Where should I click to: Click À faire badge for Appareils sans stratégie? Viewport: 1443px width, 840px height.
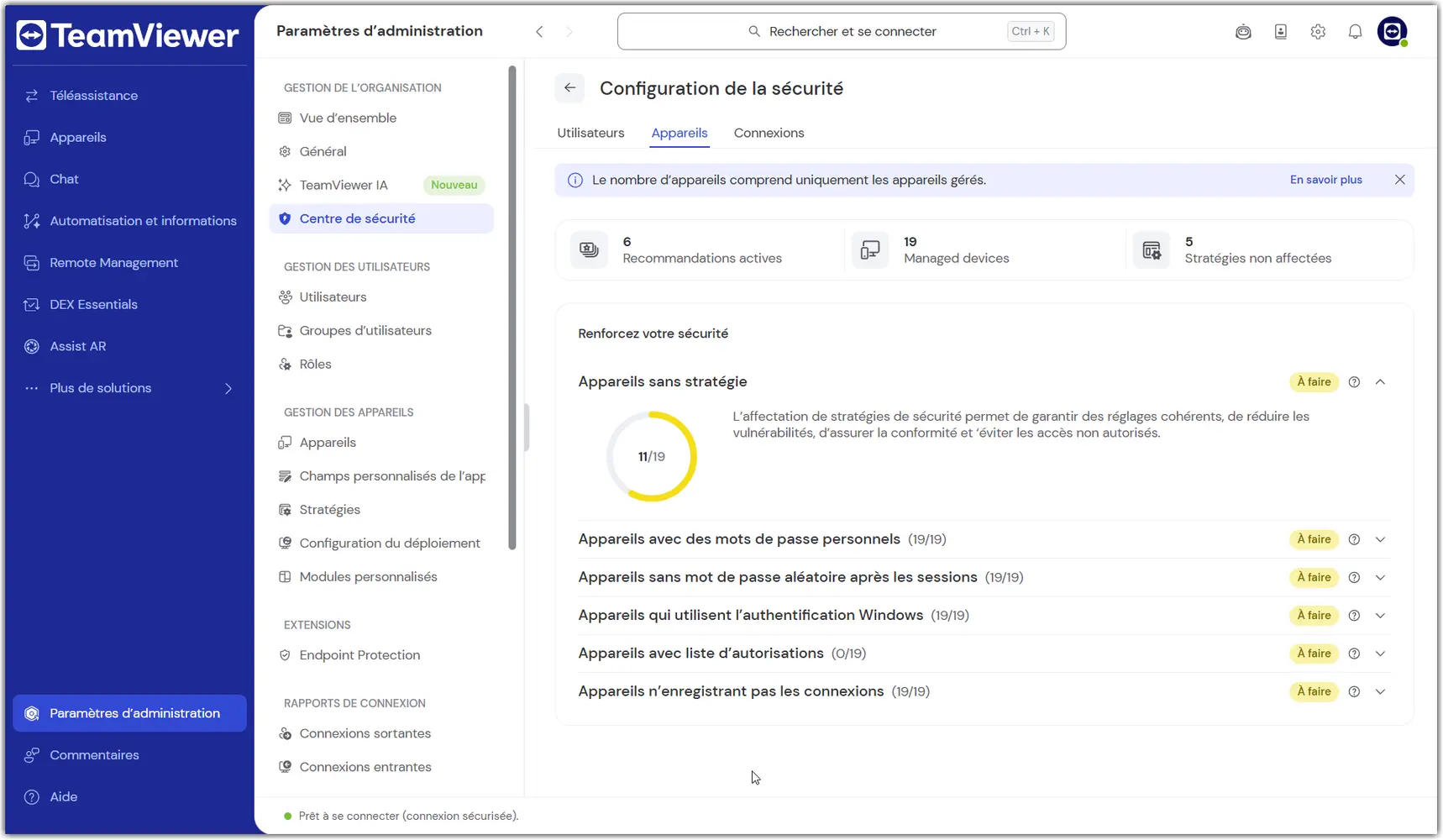pyautogui.click(x=1314, y=382)
